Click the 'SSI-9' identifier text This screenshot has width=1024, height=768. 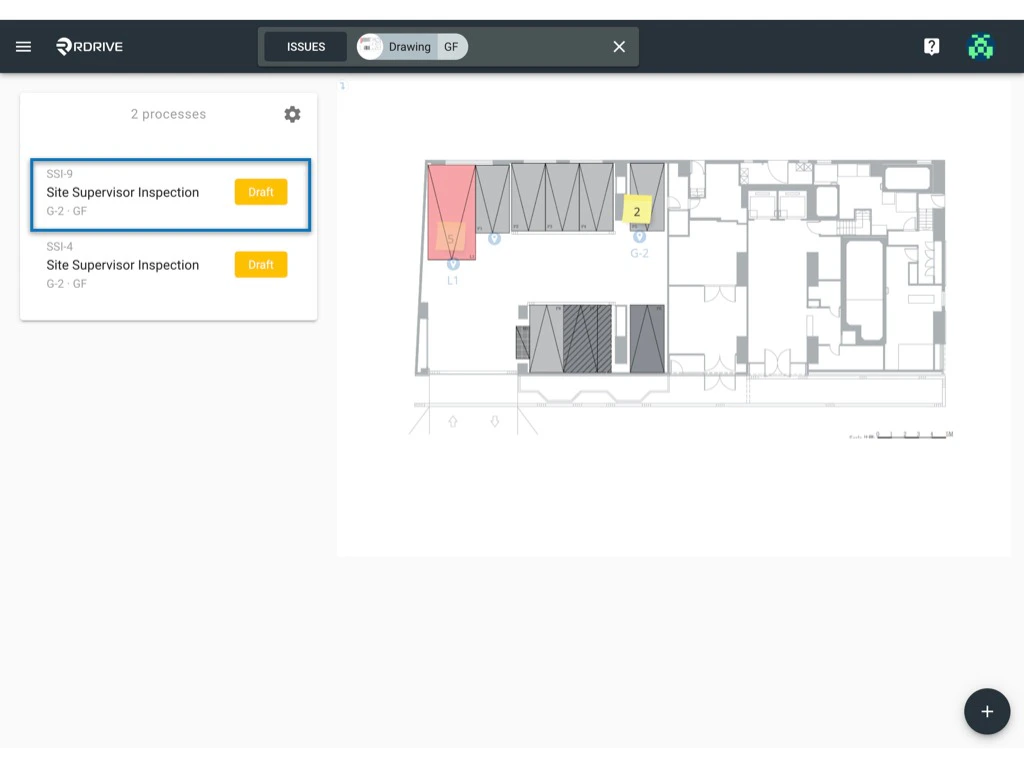tap(59, 174)
